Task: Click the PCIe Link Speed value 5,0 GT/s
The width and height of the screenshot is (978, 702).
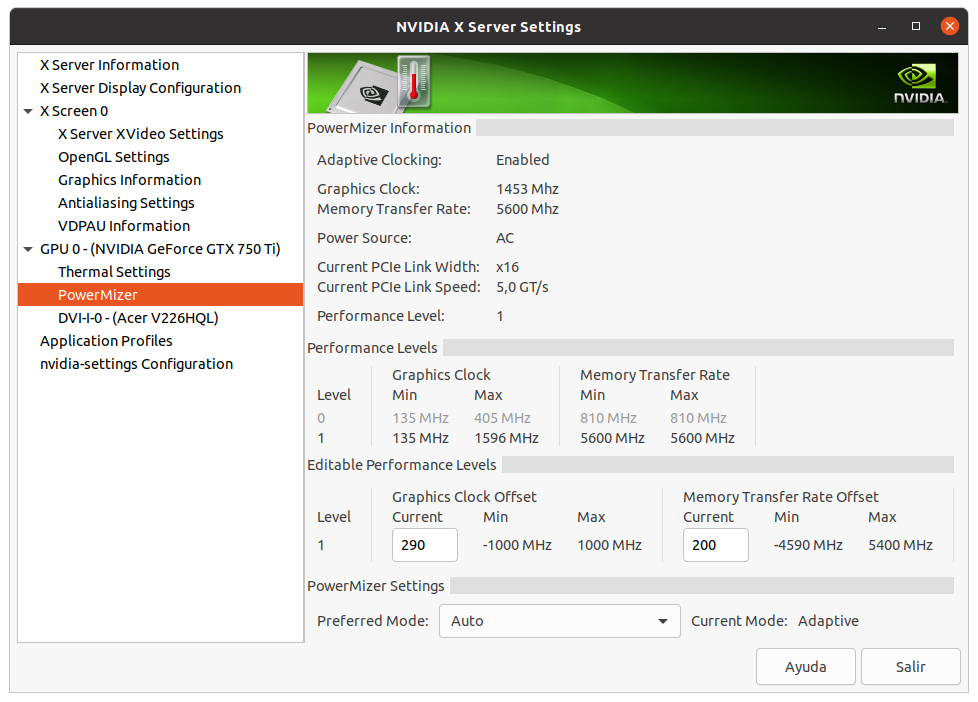Action: coord(522,287)
